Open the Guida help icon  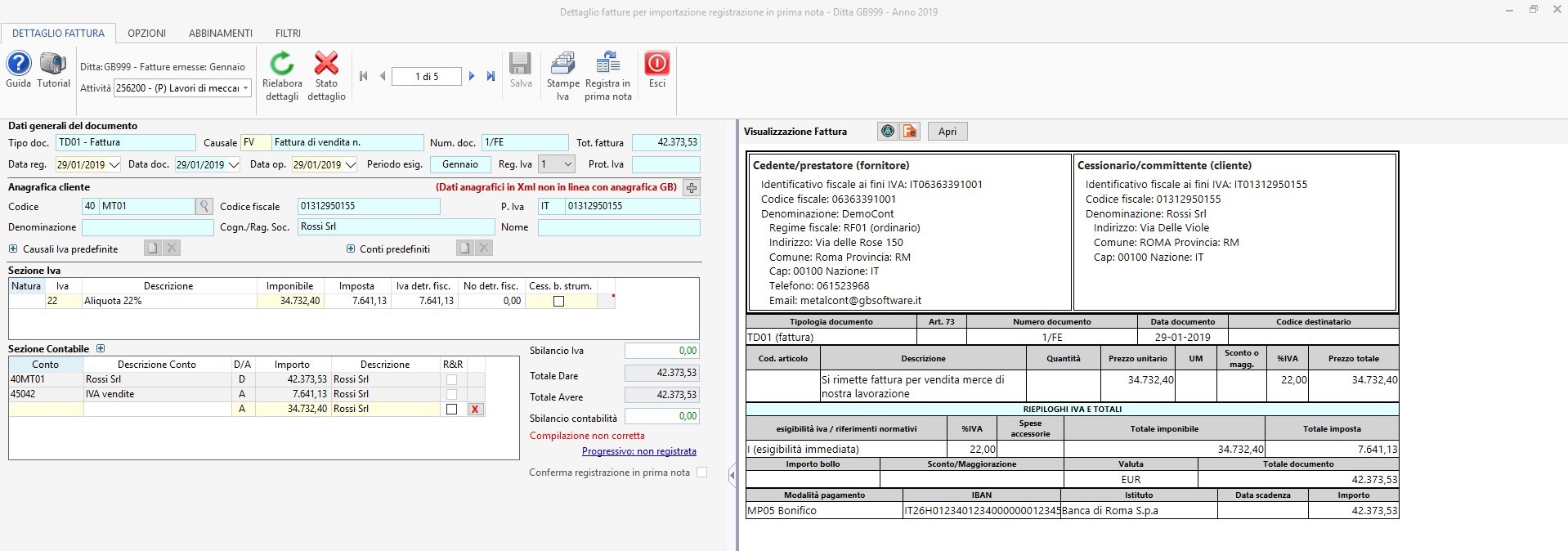(18, 64)
